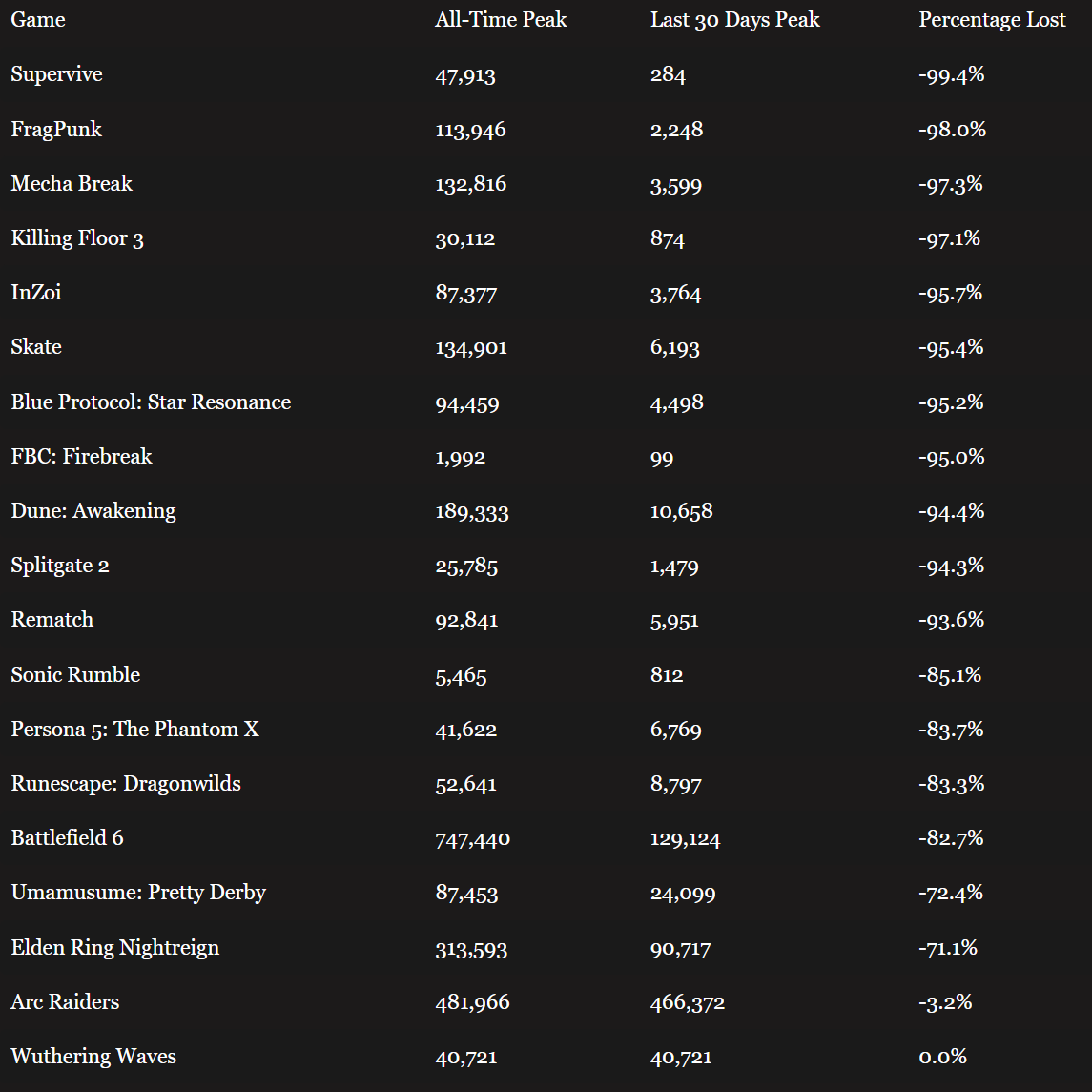Select Runescape: Dragonwilds in the list
This screenshot has width=1092, height=1092.
[126, 784]
